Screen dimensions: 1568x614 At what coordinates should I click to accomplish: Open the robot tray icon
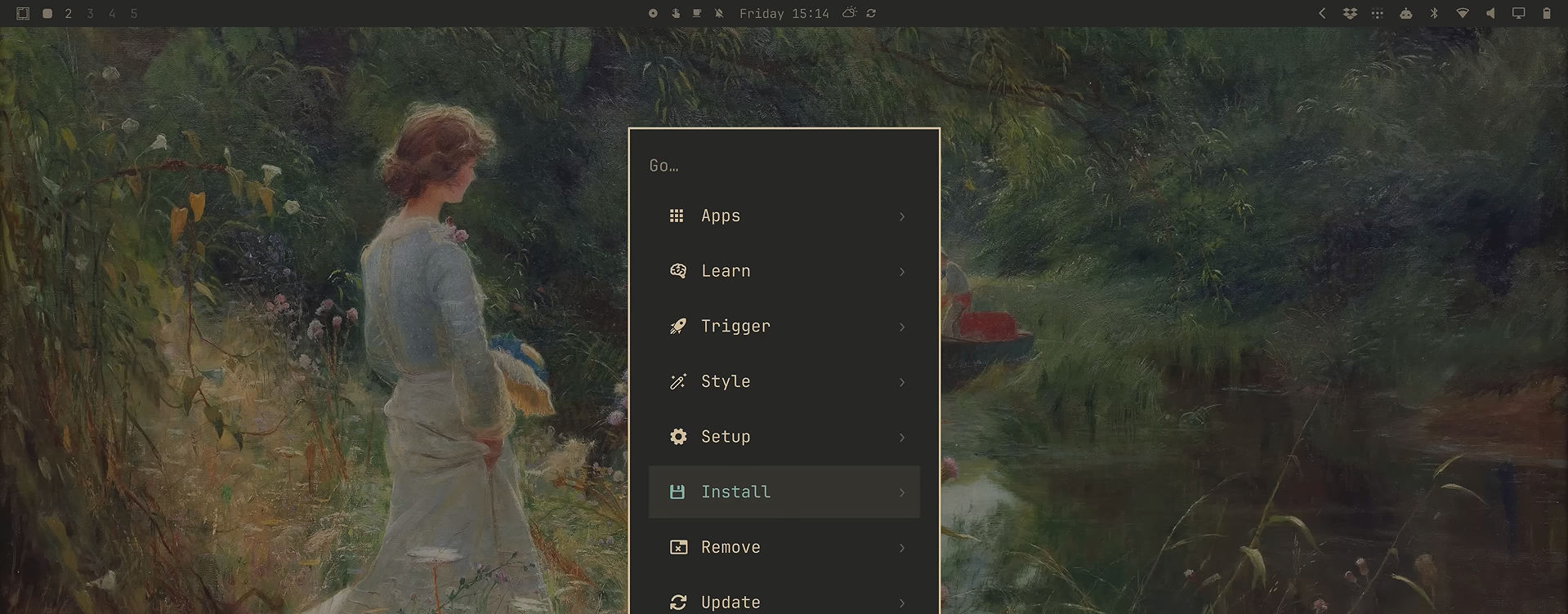[x=1405, y=13]
